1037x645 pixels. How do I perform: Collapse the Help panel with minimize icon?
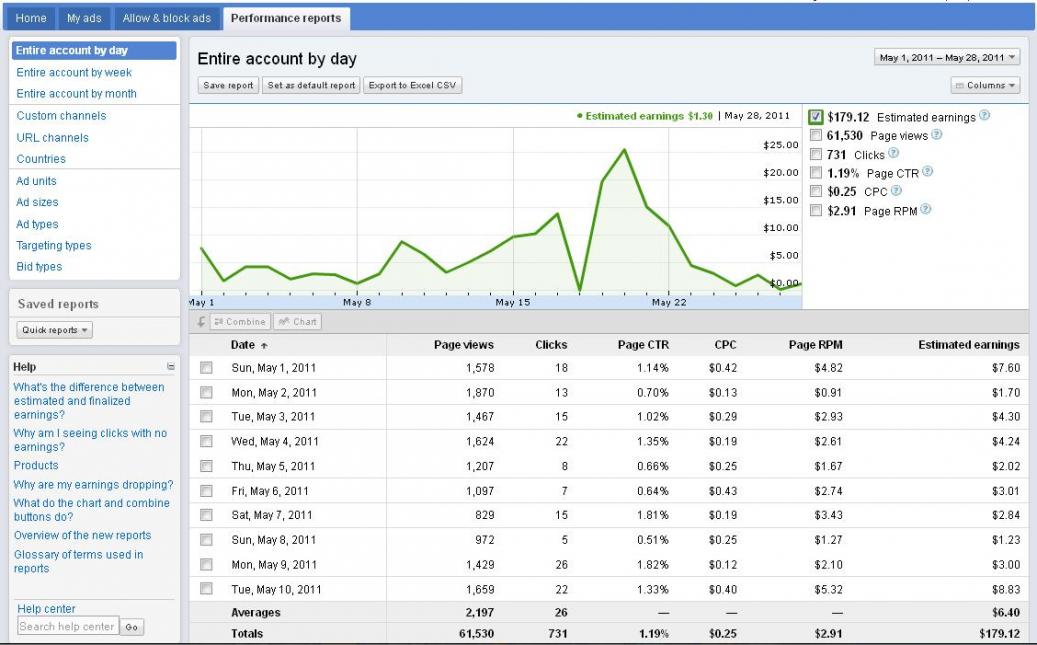click(170, 367)
